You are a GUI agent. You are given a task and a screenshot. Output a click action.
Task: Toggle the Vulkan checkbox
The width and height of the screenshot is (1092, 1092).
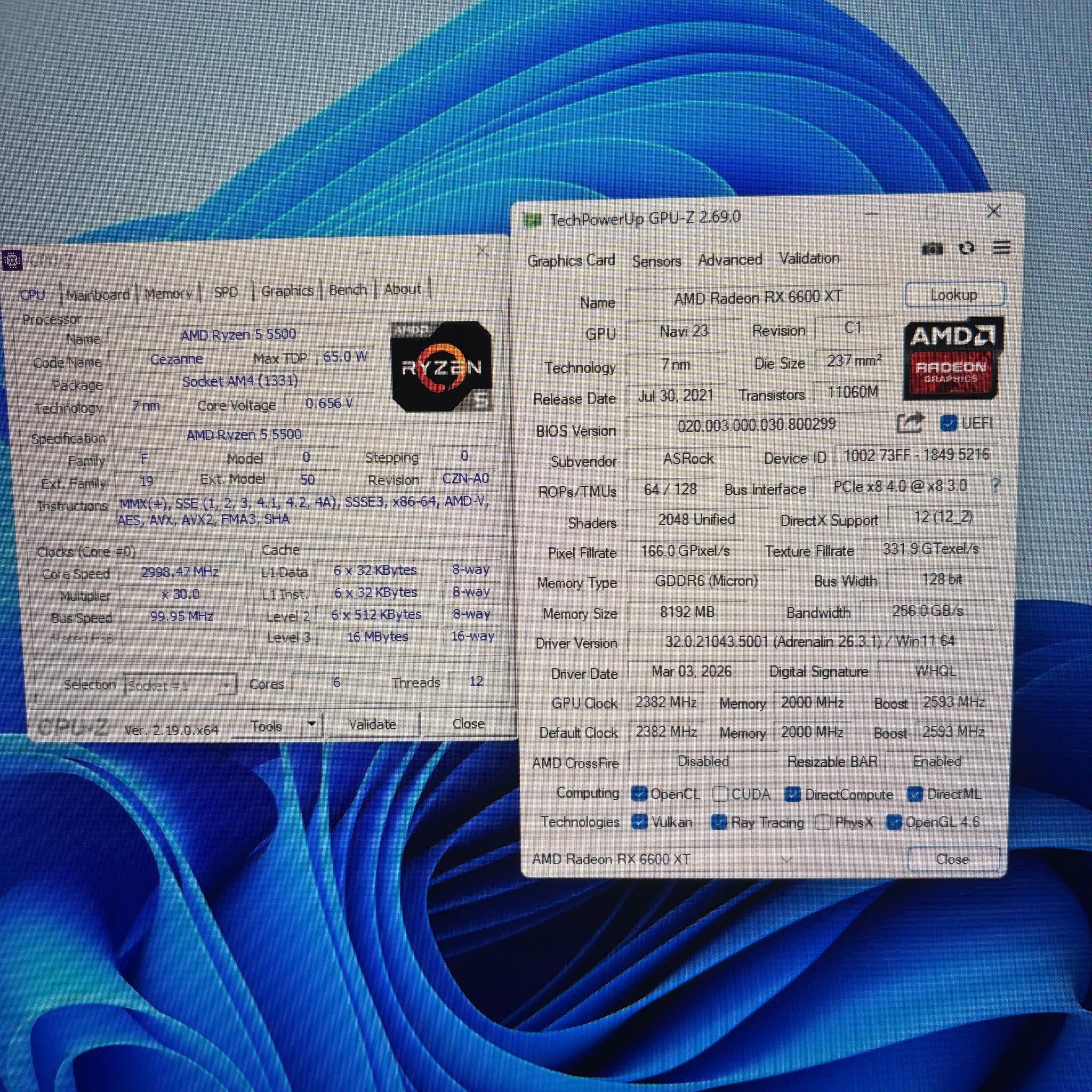coord(639,822)
